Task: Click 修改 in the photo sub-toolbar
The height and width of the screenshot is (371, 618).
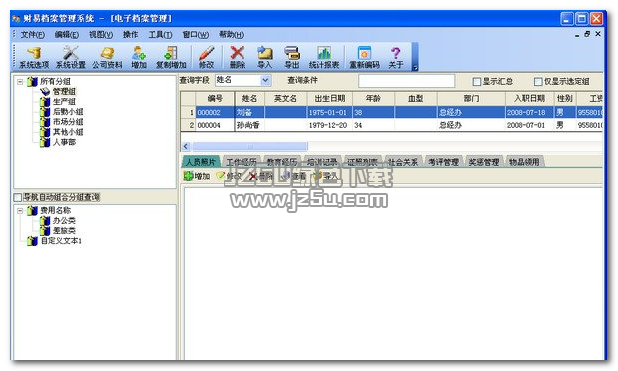Action: tap(229, 176)
